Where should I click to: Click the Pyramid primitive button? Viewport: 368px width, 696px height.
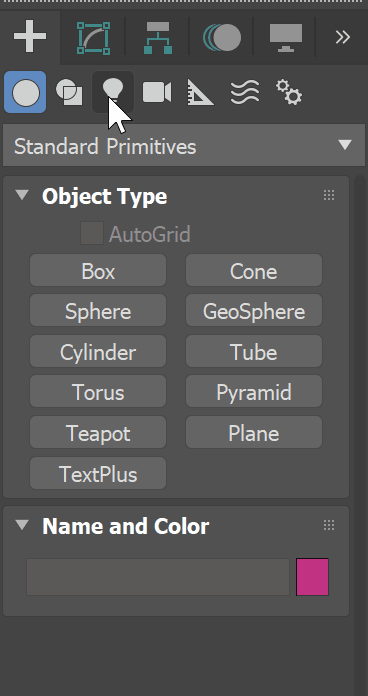254,392
